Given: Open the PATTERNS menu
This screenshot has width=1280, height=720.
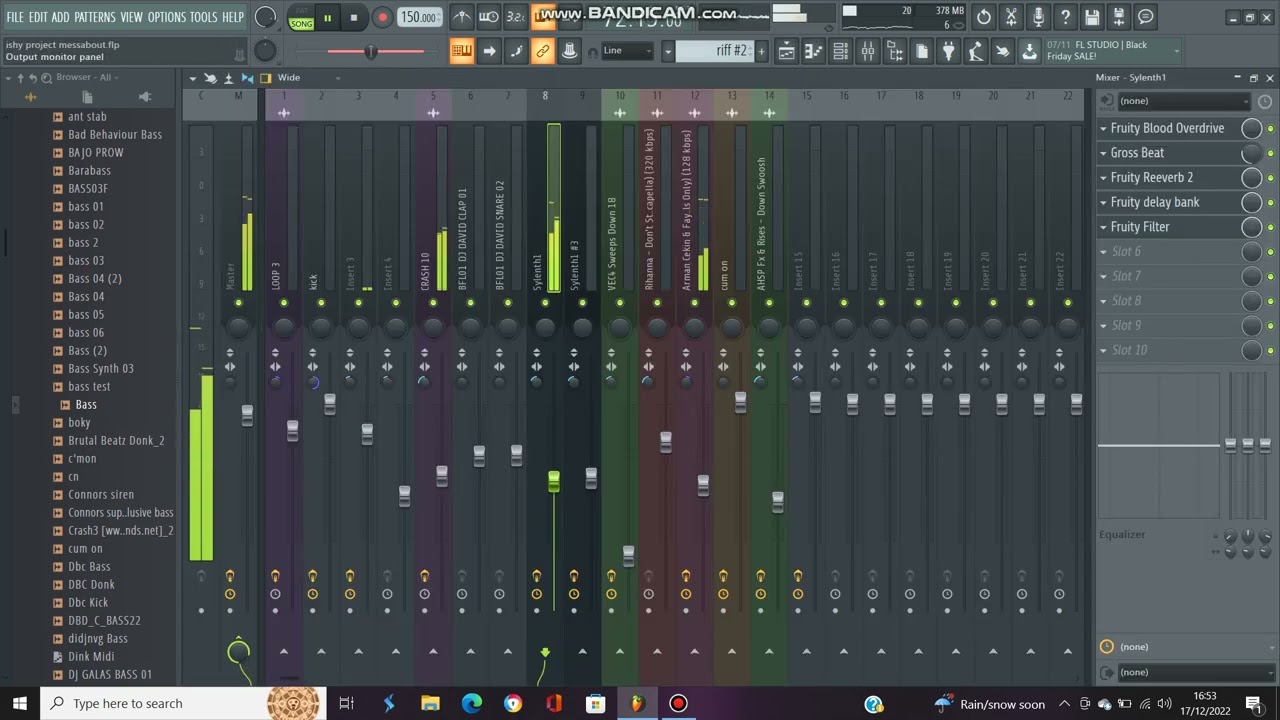Looking at the screenshot, I should coord(95,17).
